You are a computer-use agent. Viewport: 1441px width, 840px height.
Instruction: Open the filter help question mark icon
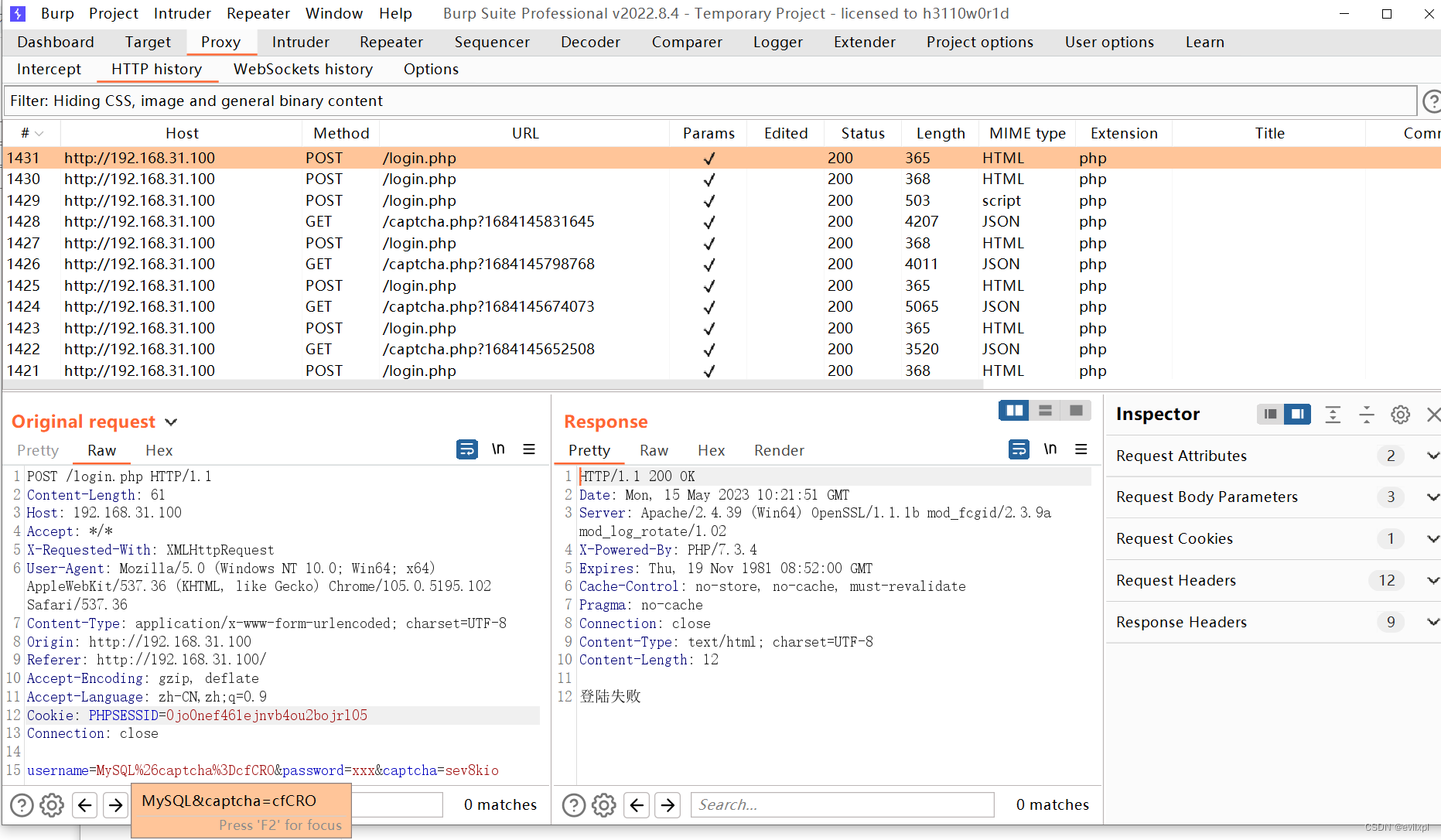click(x=1432, y=101)
